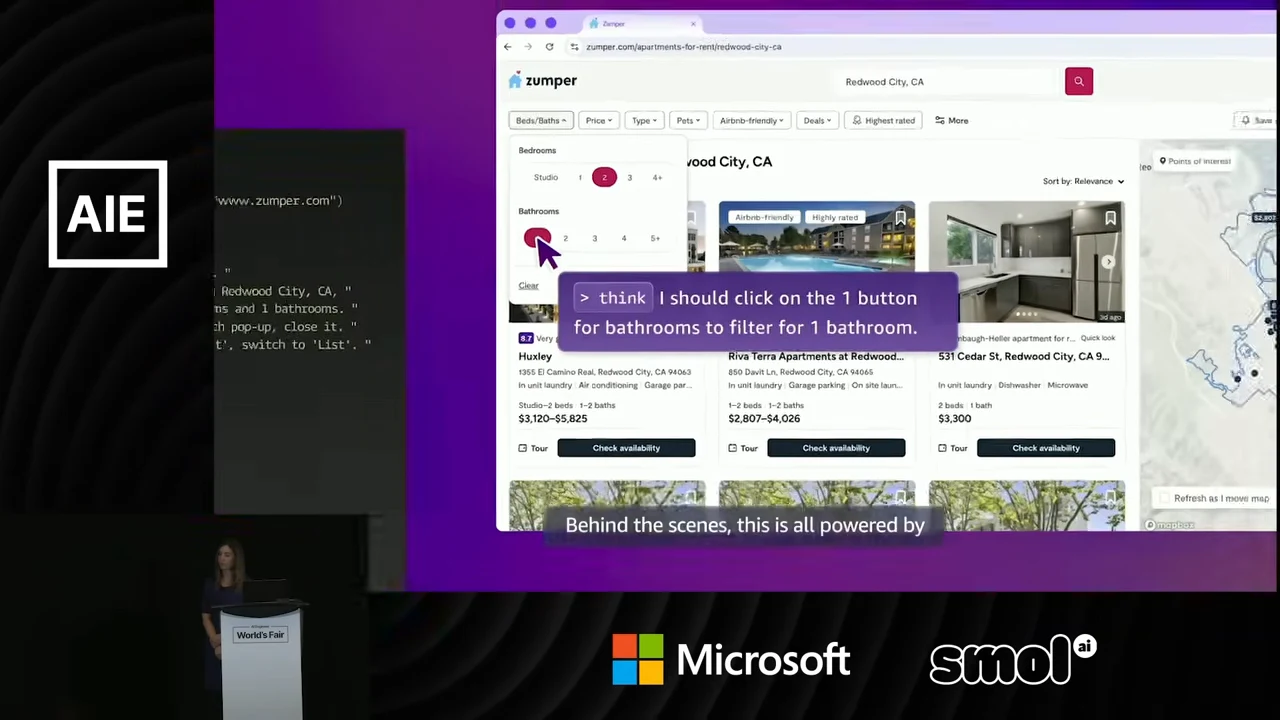Open the Deals filter dropdown

pyautogui.click(x=817, y=120)
